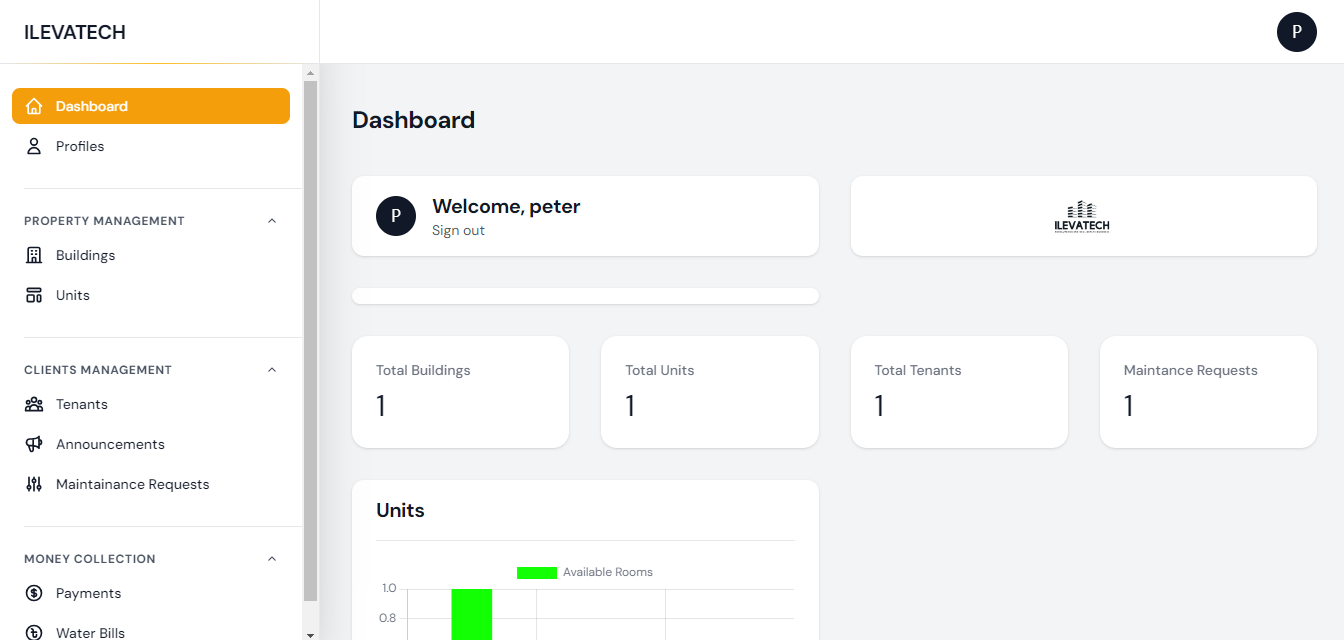Screen dimensions: 1344x640
Task: Open the Profiles menu item
Action: [151, 146]
